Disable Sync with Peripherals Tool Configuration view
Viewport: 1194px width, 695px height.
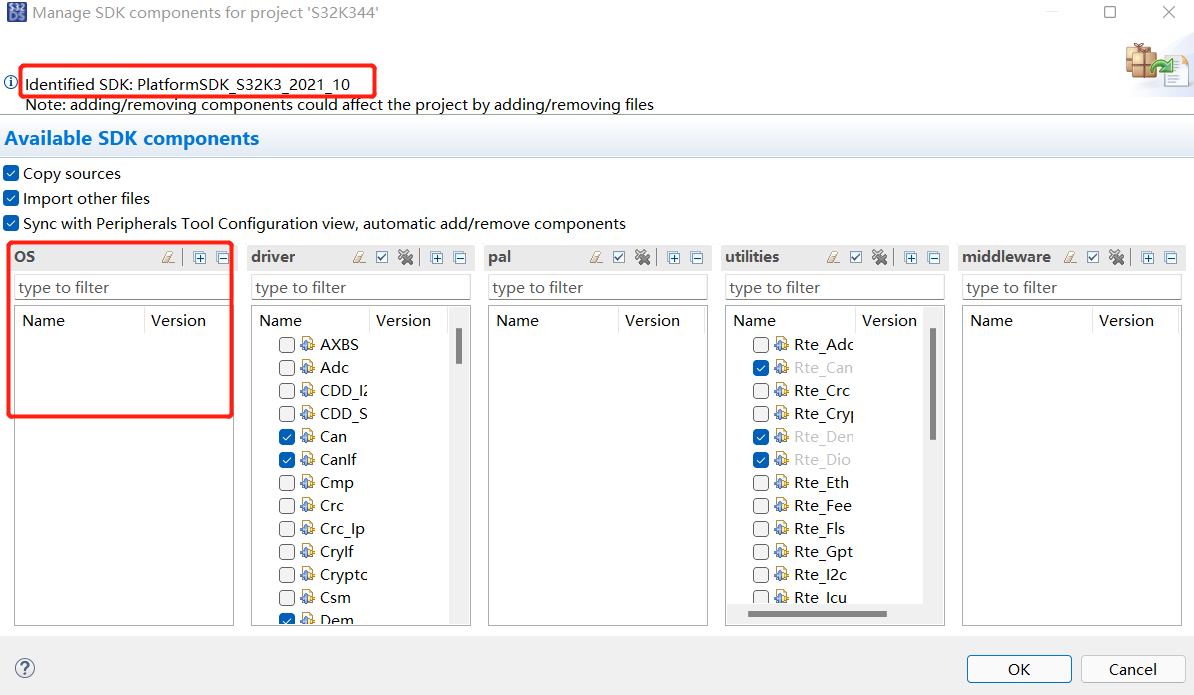coord(10,223)
